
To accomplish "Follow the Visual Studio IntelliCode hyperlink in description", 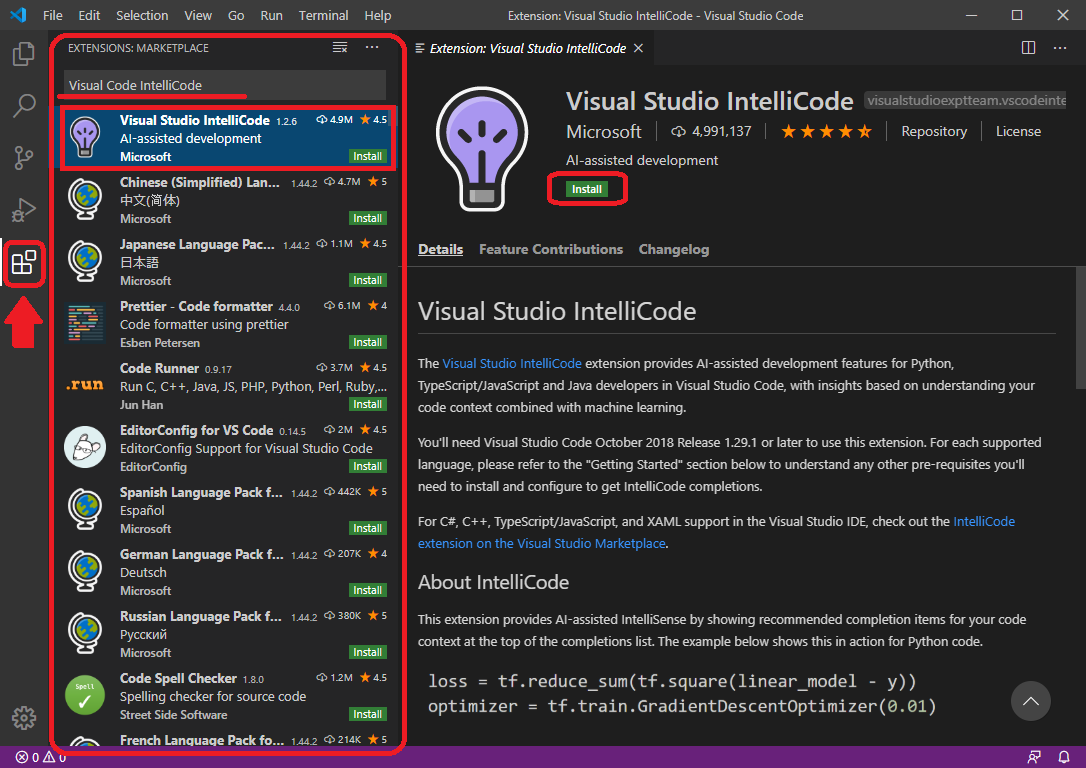I will (512, 363).
